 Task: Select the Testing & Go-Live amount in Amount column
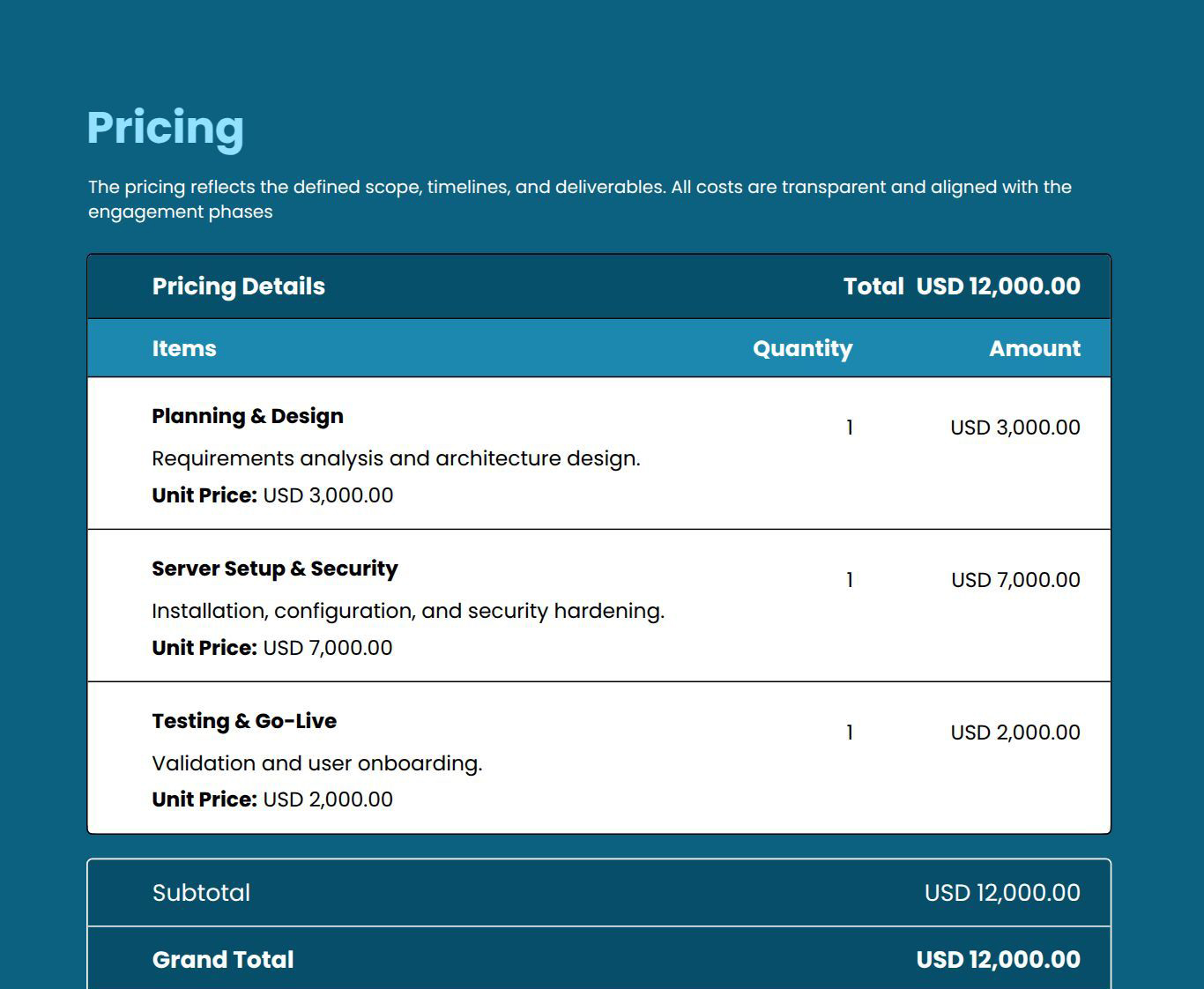[x=1014, y=732]
